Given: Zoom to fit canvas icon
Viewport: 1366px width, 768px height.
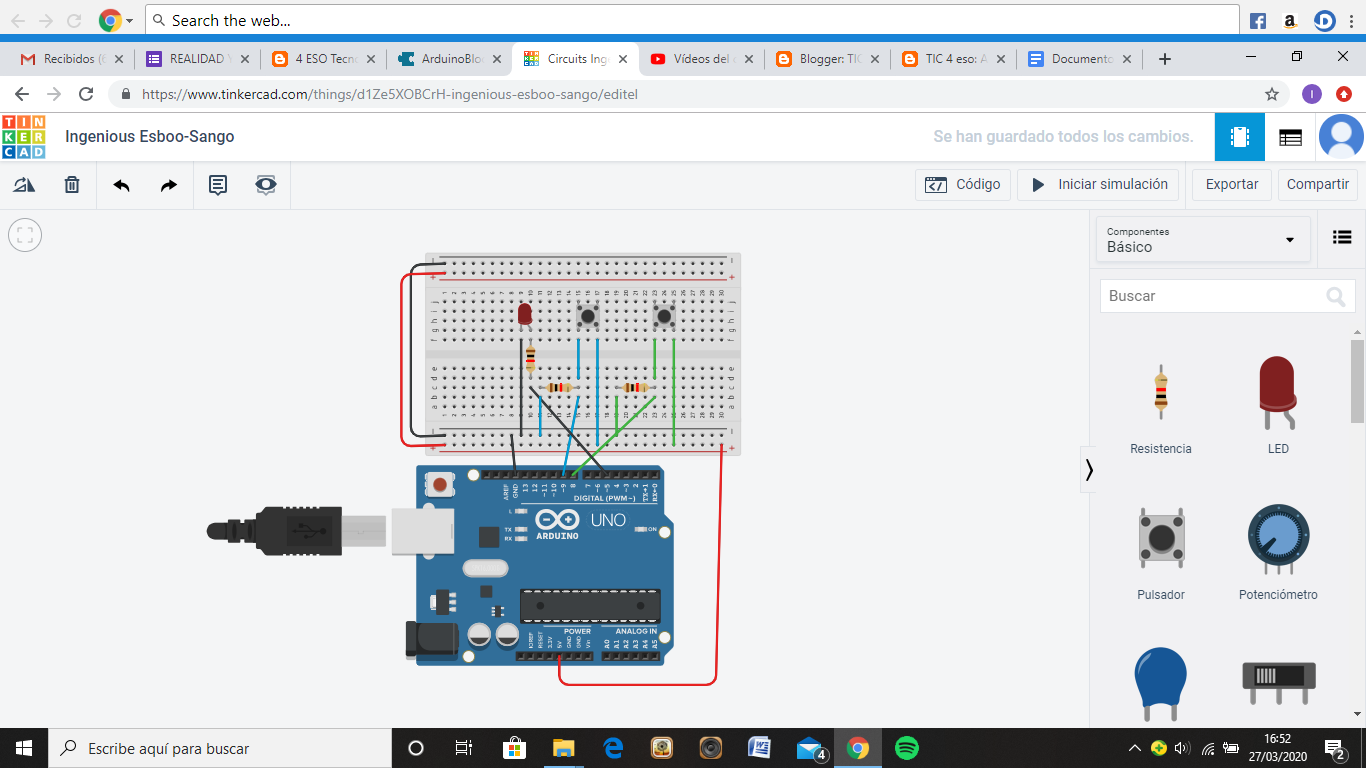Looking at the screenshot, I should click(25, 236).
